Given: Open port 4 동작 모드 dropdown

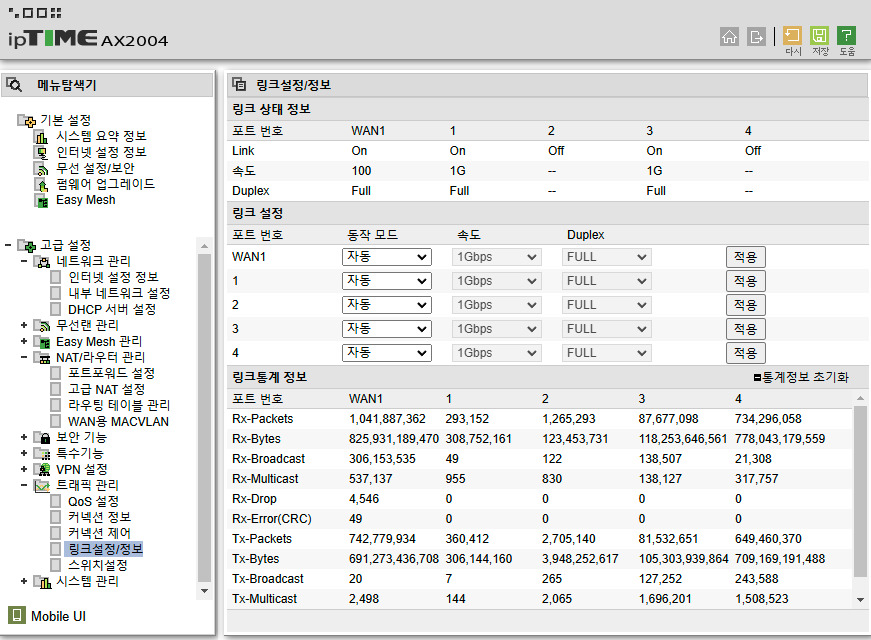Looking at the screenshot, I should click(387, 353).
